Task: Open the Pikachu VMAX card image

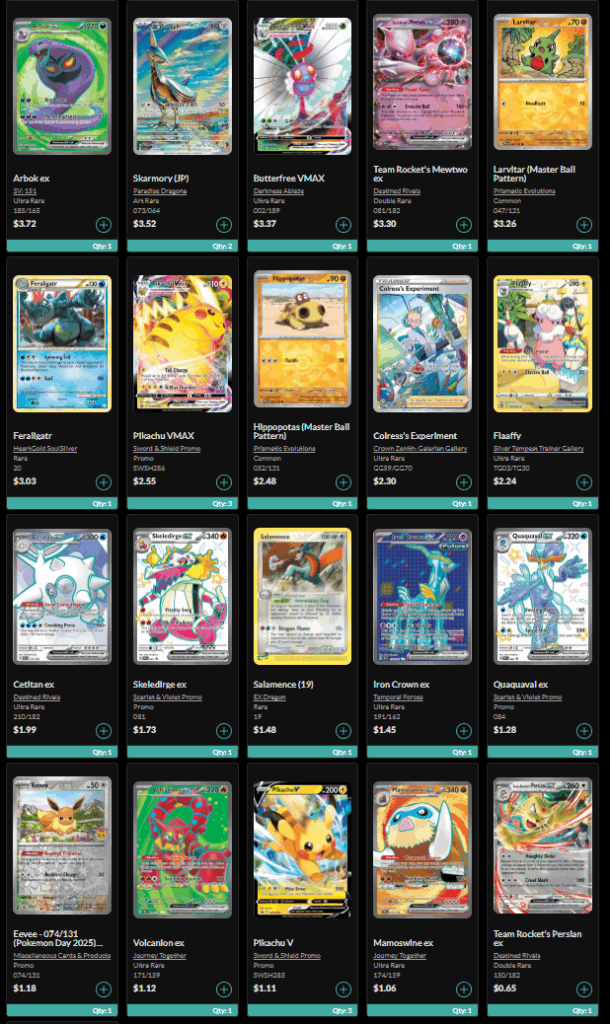Action: coord(182,344)
